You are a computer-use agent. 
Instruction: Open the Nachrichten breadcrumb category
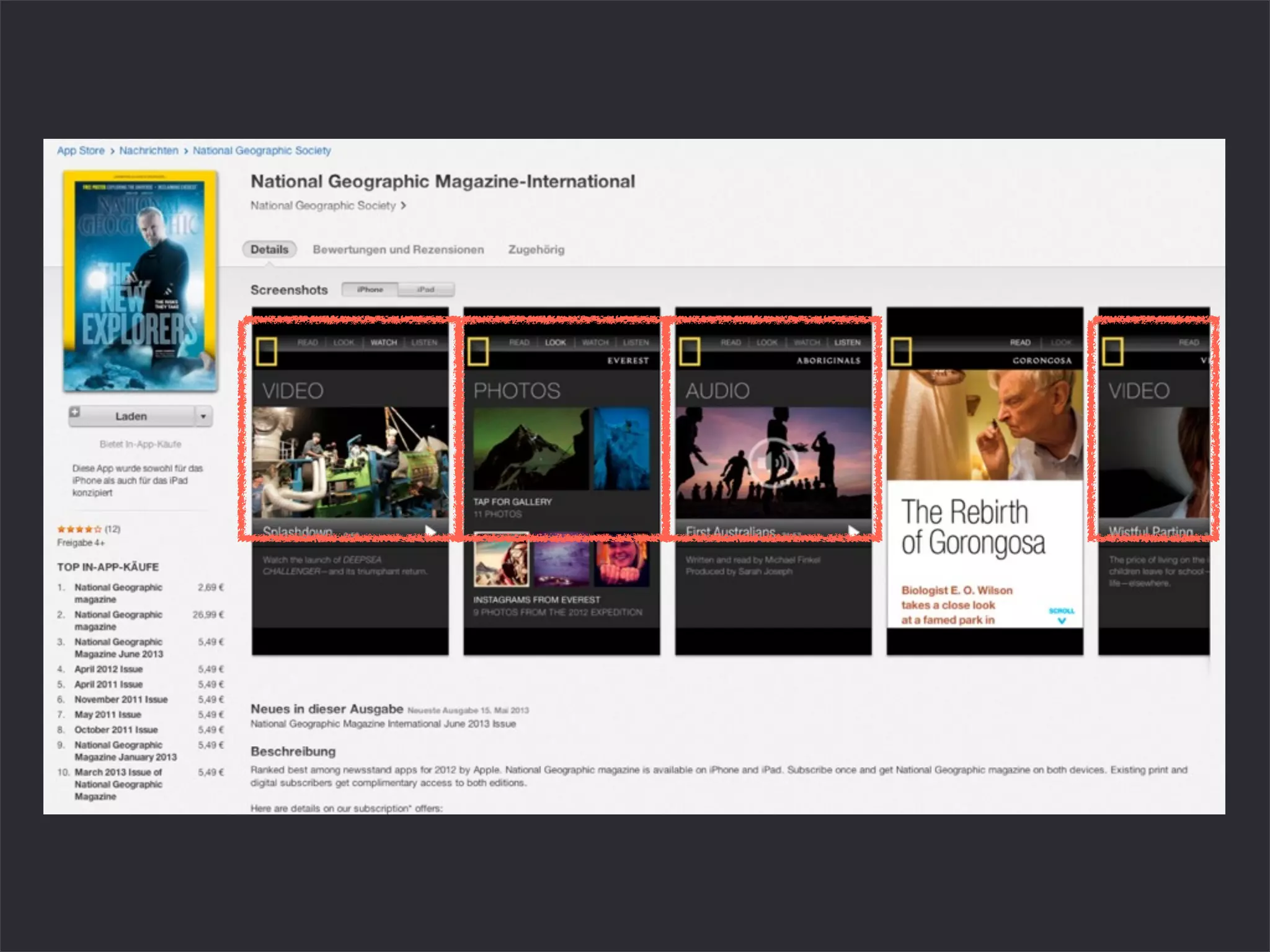(x=149, y=151)
